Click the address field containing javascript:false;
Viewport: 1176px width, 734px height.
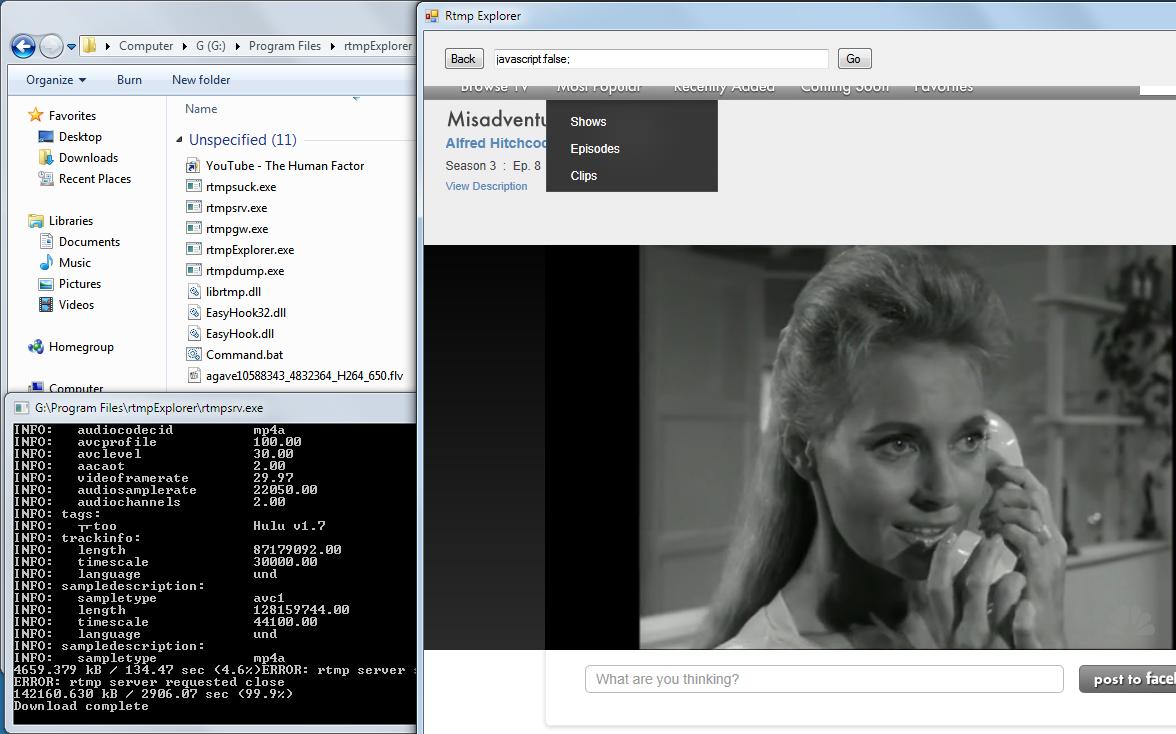(661, 58)
